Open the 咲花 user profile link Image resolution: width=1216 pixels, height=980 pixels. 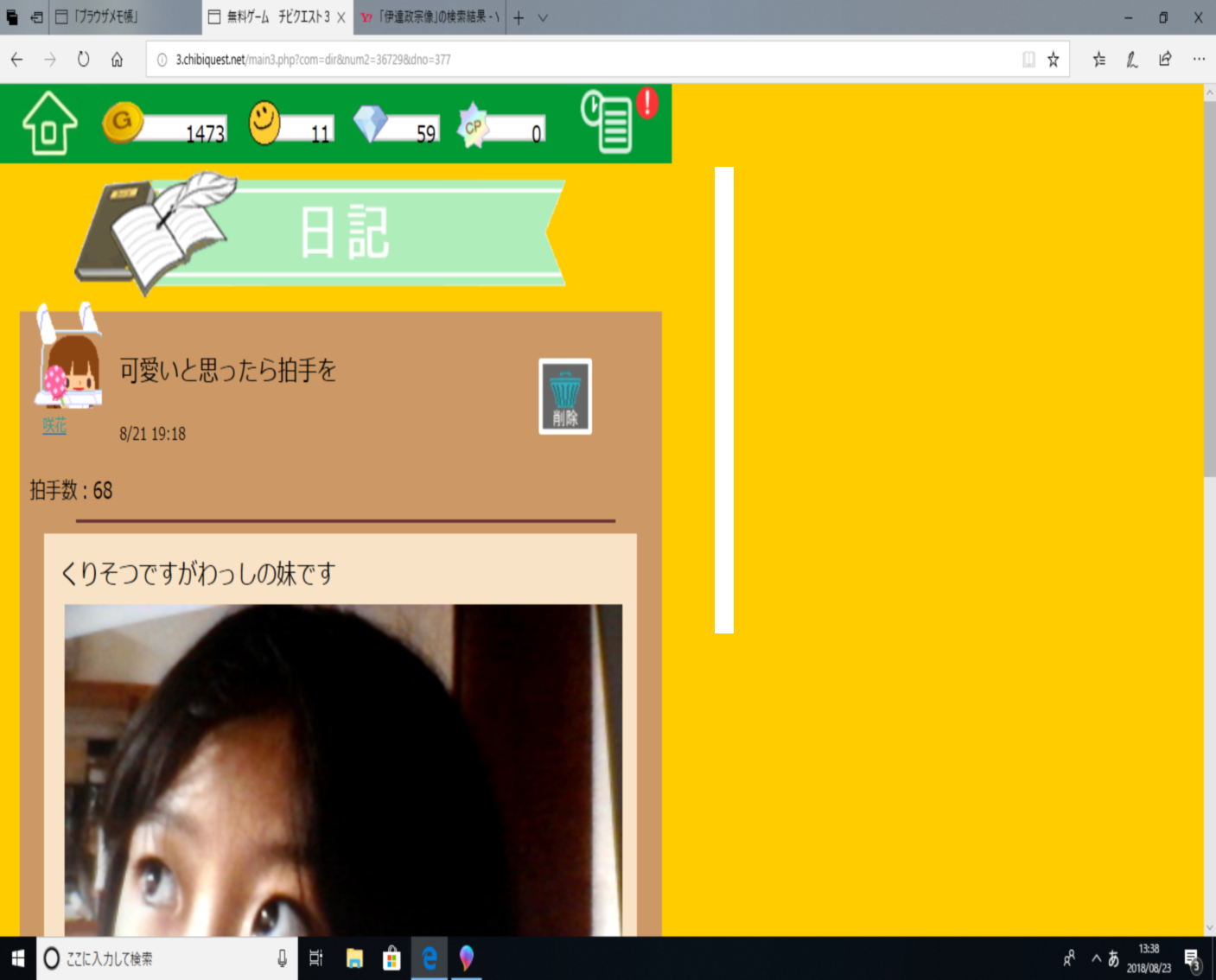point(54,426)
